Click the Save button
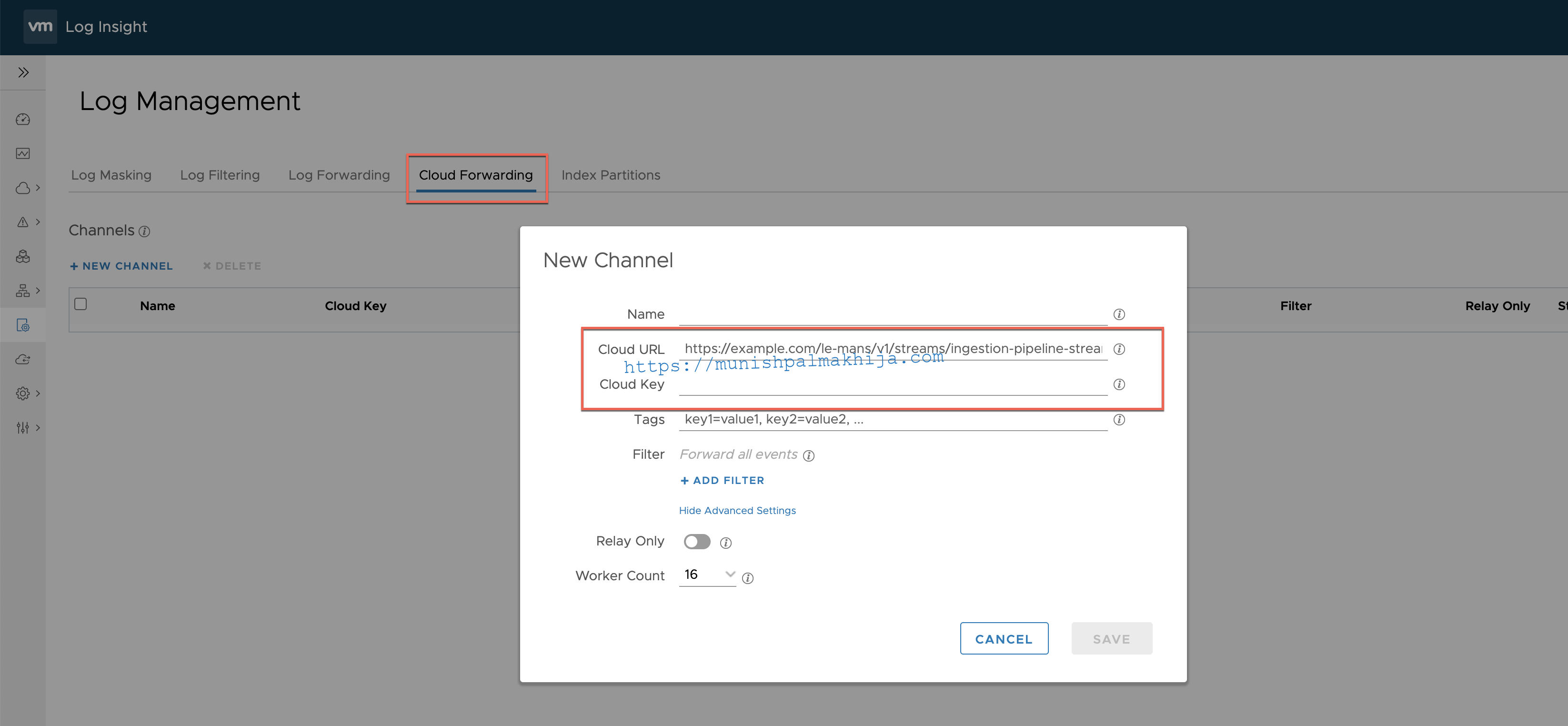Image resolution: width=1568 pixels, height=726 pixels. [1112, 638]
